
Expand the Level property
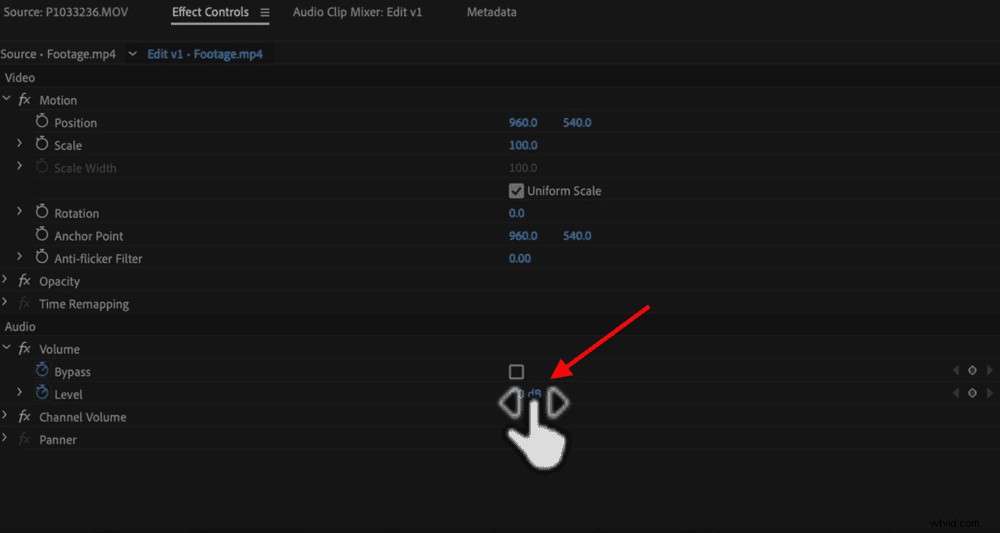(x=20, y=393)
